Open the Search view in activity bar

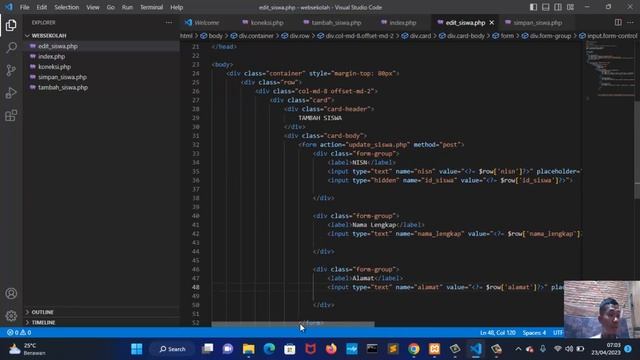pyautogui.click(x=11, y=48)
